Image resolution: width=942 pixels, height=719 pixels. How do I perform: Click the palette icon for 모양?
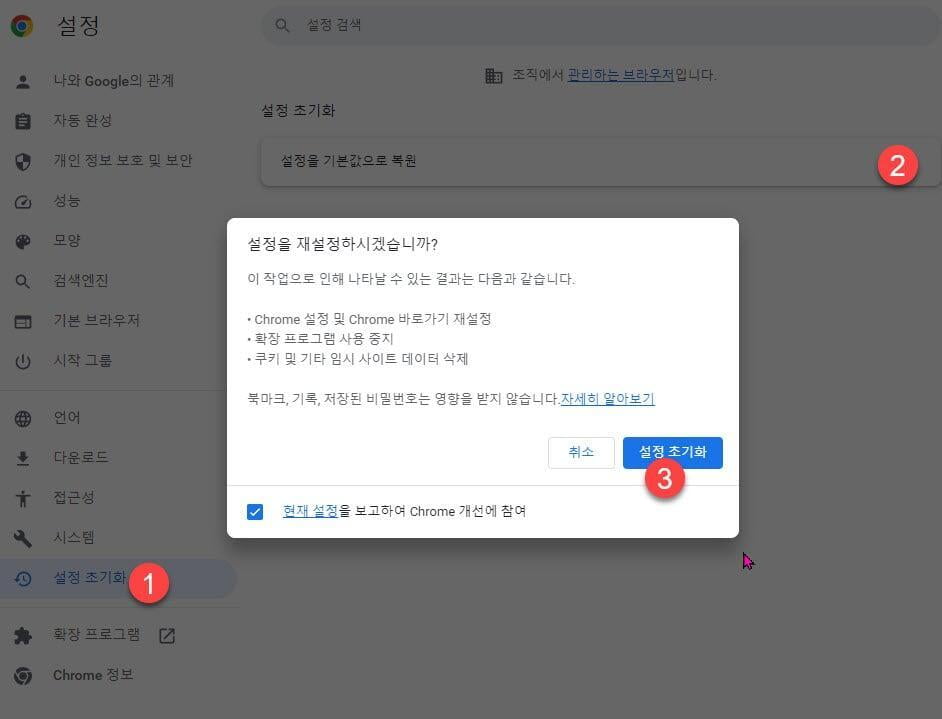pyautogui.click(x=23, y=241)
